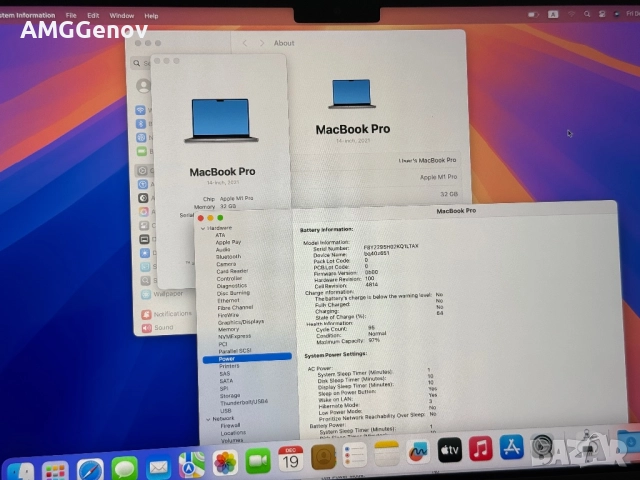Open Notes from the Dock
The image size is (640, 480).
click(387, 453)
